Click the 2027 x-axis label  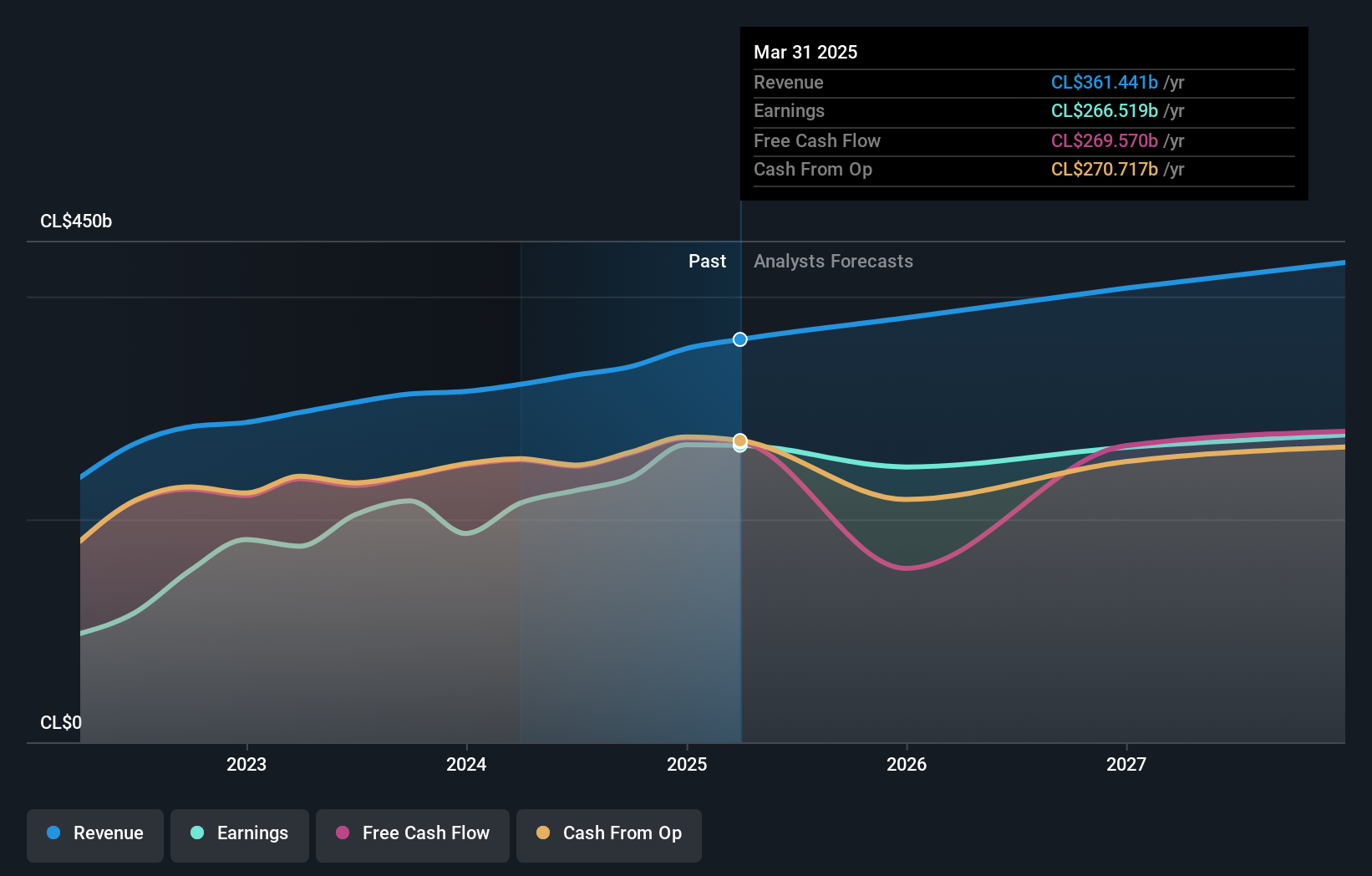point(1126,764)
